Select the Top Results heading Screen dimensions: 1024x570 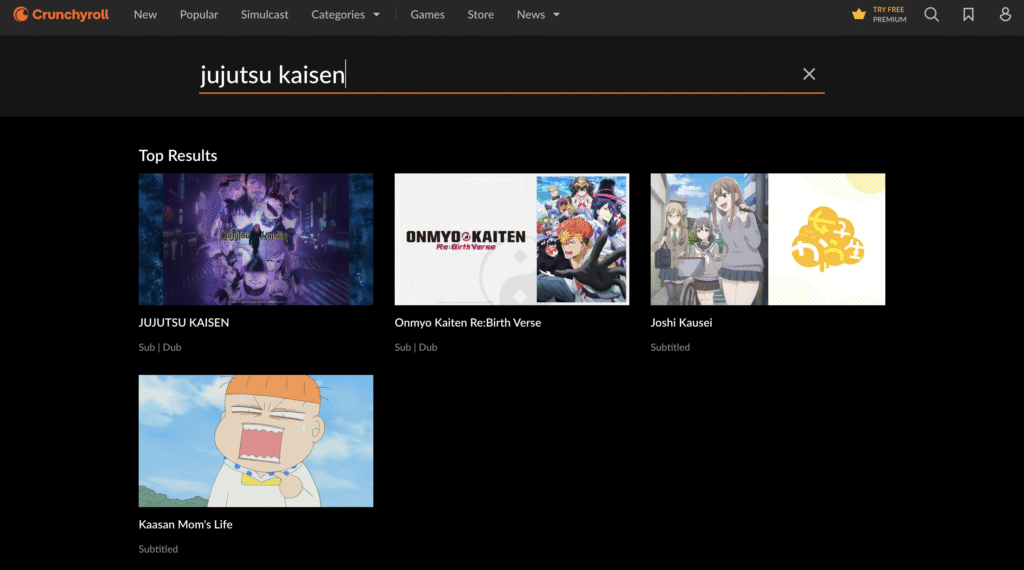pos(178,155)
